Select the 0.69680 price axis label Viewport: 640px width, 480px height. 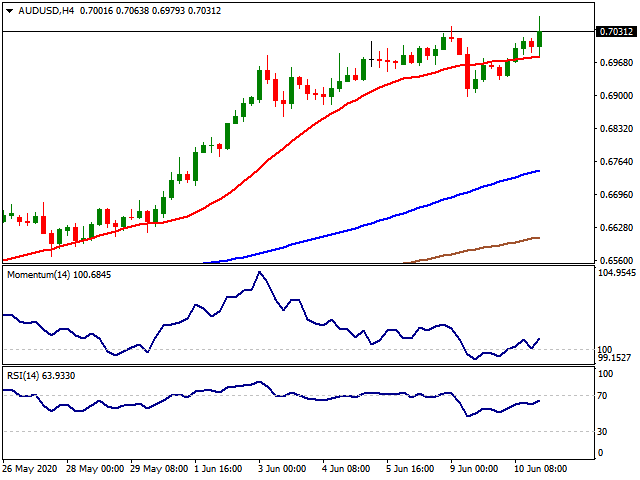616,62
